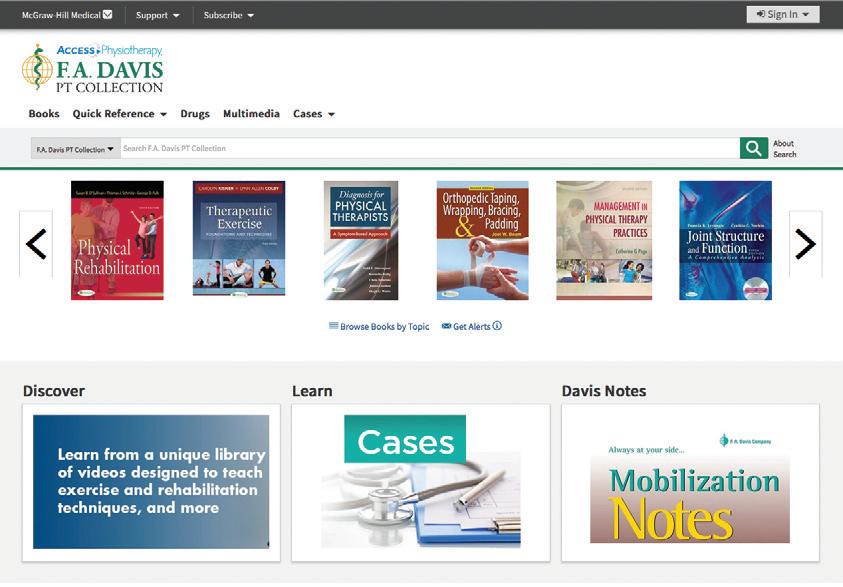This screenshot has width=843, height=587.
Task: Click the Get Alerts info icon
Action: [497, 326]
